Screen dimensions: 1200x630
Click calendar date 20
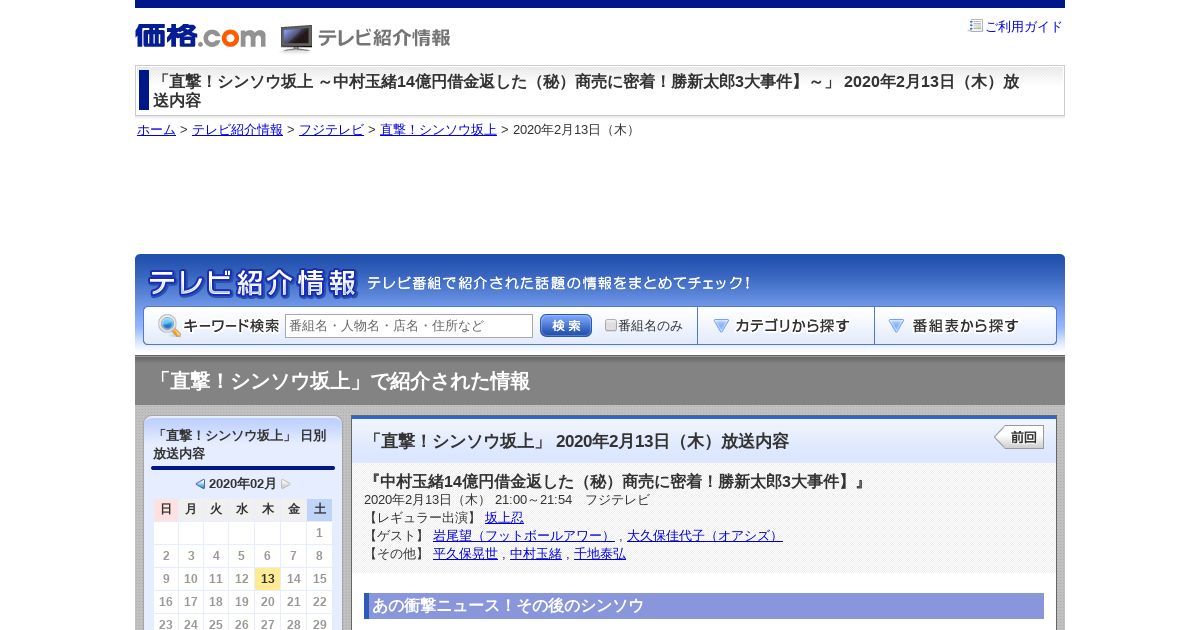tap(267, 602)
